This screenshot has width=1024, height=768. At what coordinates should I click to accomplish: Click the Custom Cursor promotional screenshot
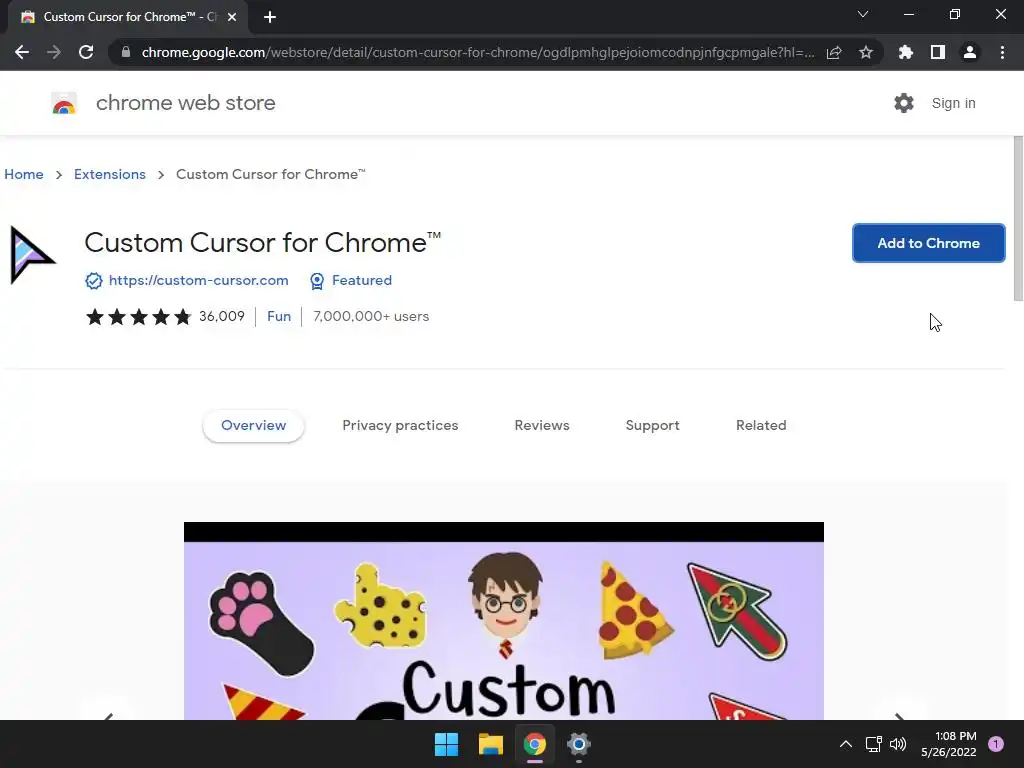504,621
